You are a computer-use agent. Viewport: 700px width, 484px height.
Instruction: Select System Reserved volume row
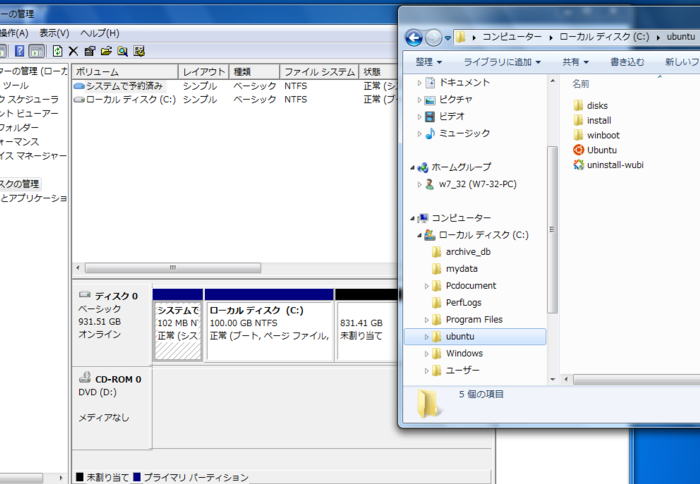[235, 86]
